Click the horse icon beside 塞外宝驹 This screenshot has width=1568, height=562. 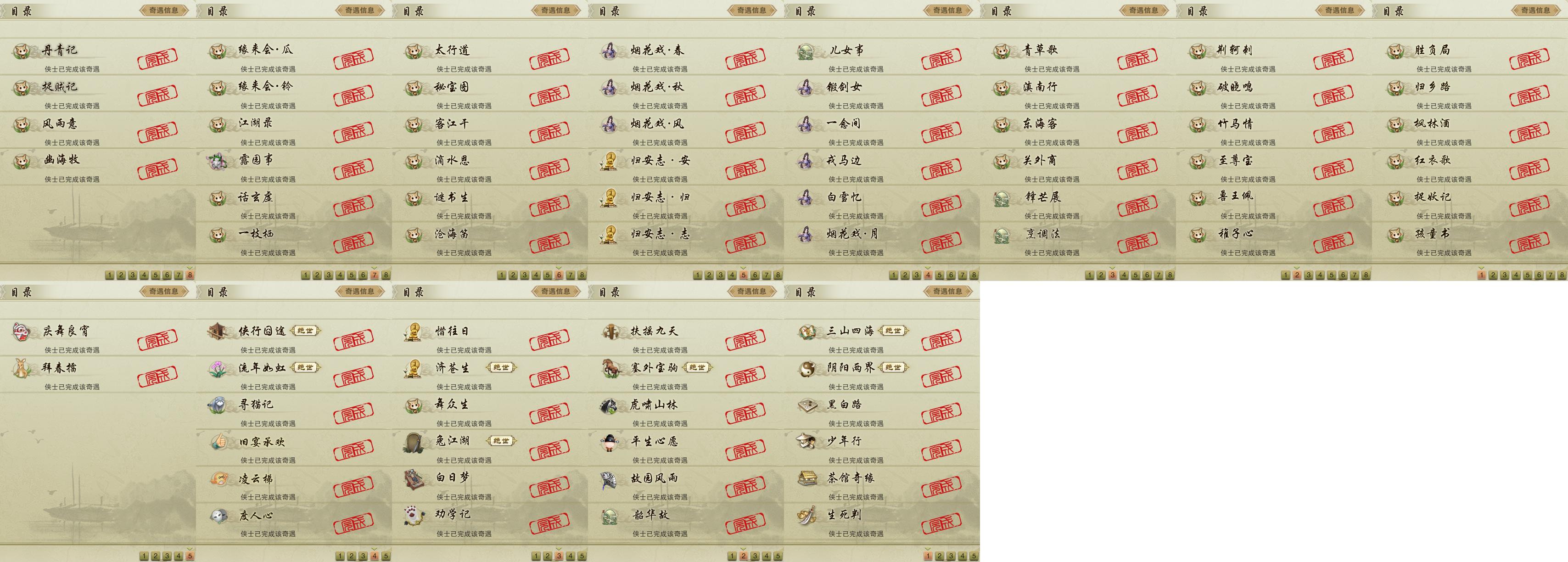tap(610, 368)
